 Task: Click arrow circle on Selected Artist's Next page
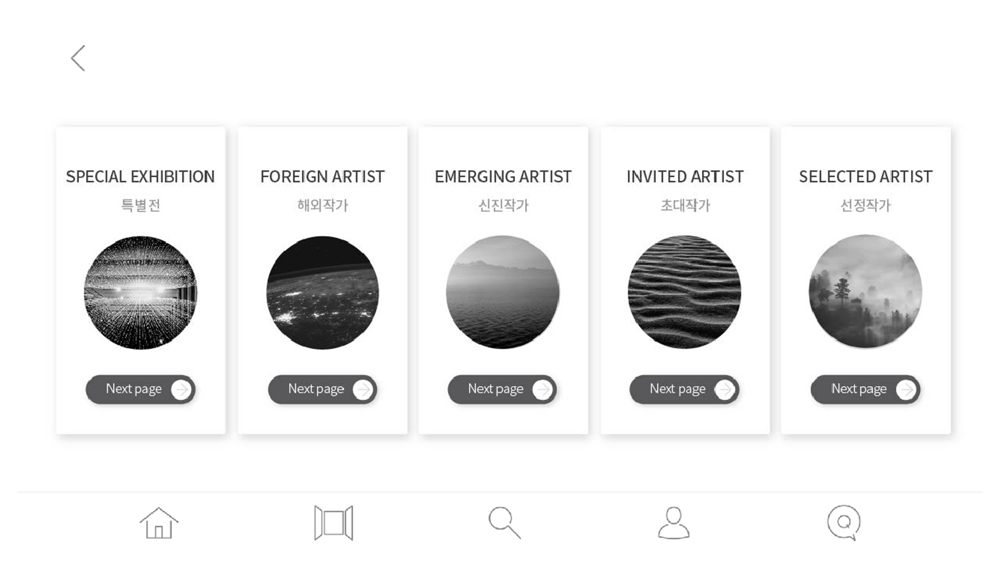[x=906, y=389]
